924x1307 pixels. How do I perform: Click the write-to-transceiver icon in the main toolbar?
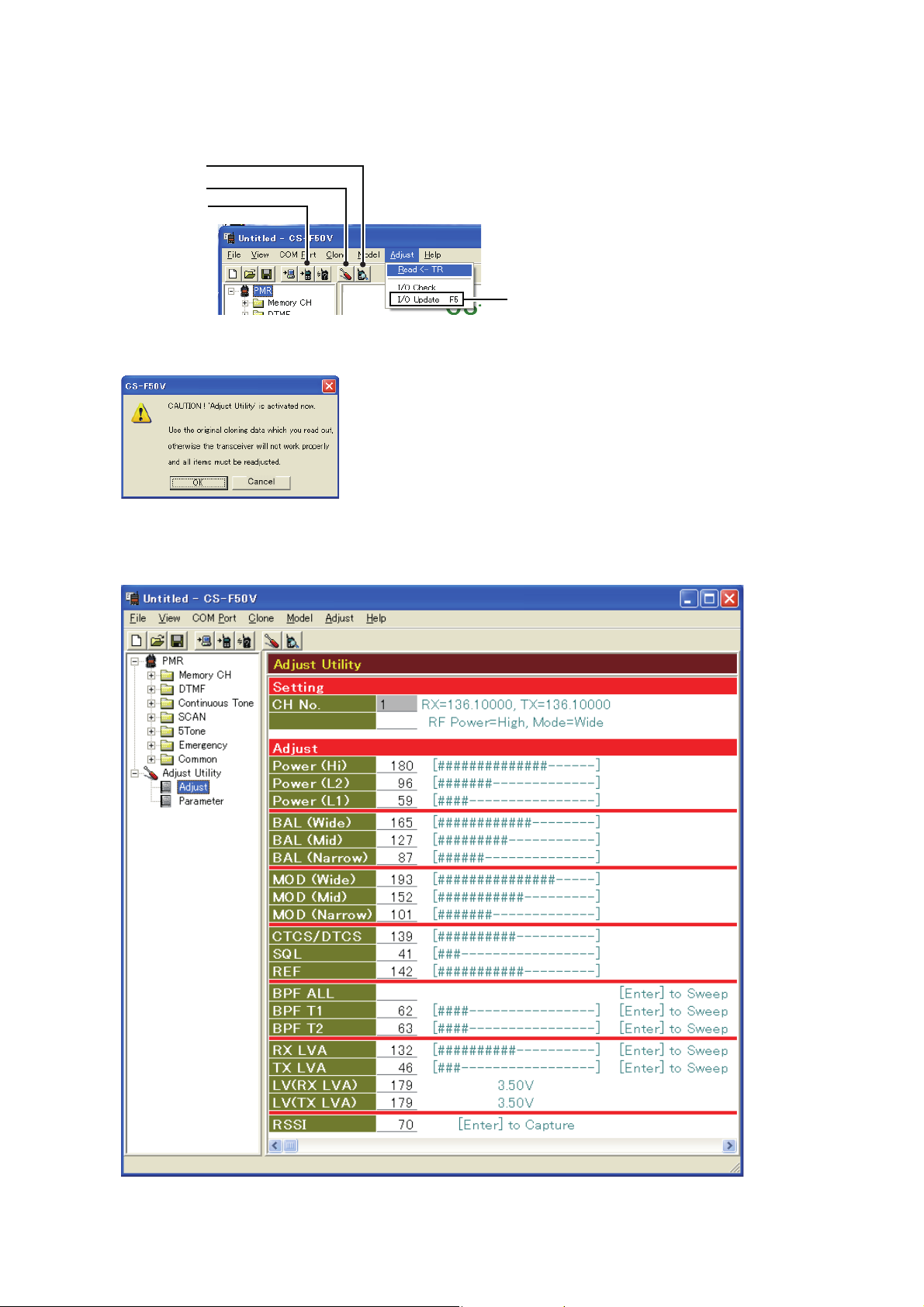[224, 641]
